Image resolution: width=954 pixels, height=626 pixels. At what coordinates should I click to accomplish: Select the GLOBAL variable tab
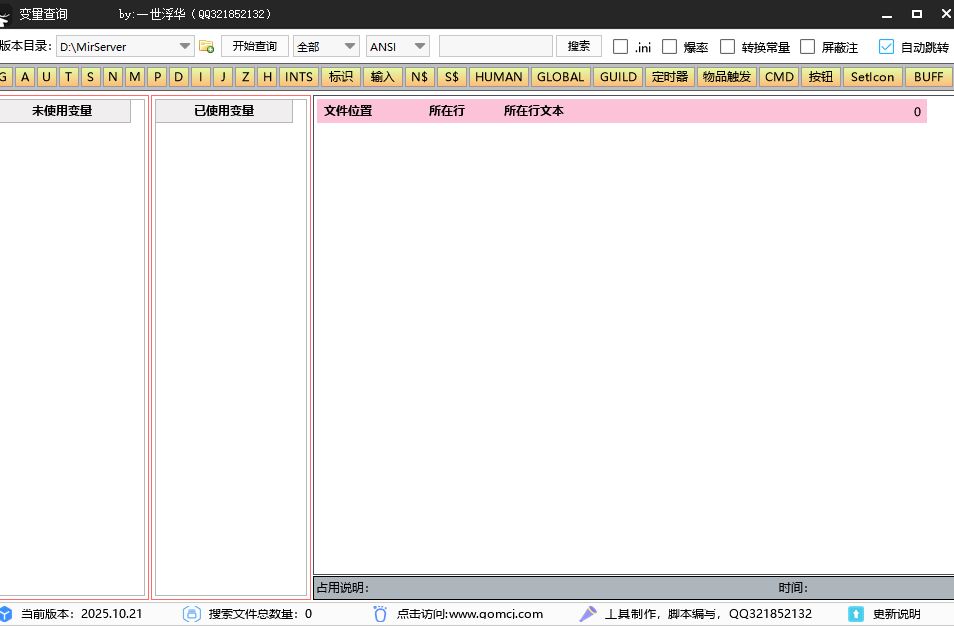pyautogui.click(x=560, y=77)
